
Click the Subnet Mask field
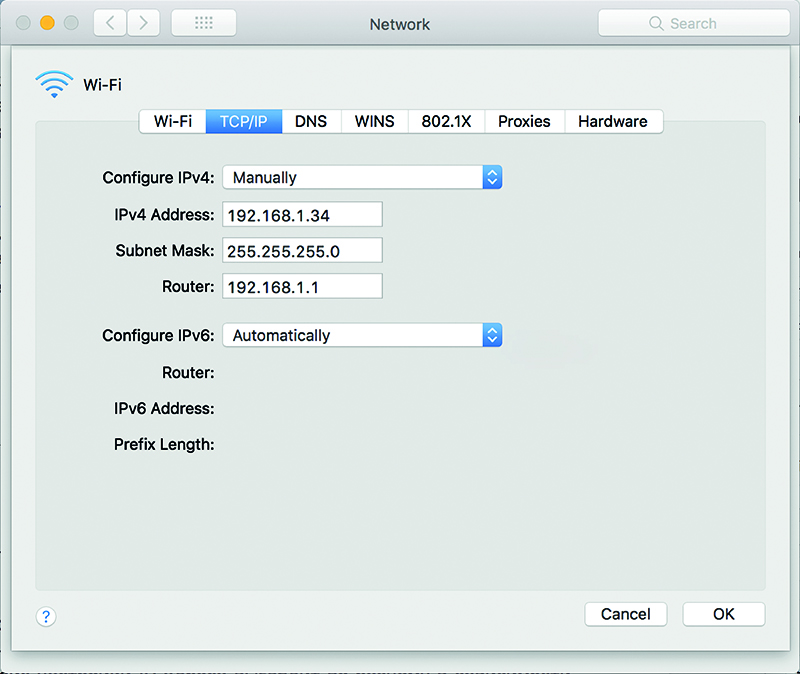coord(302,251)
